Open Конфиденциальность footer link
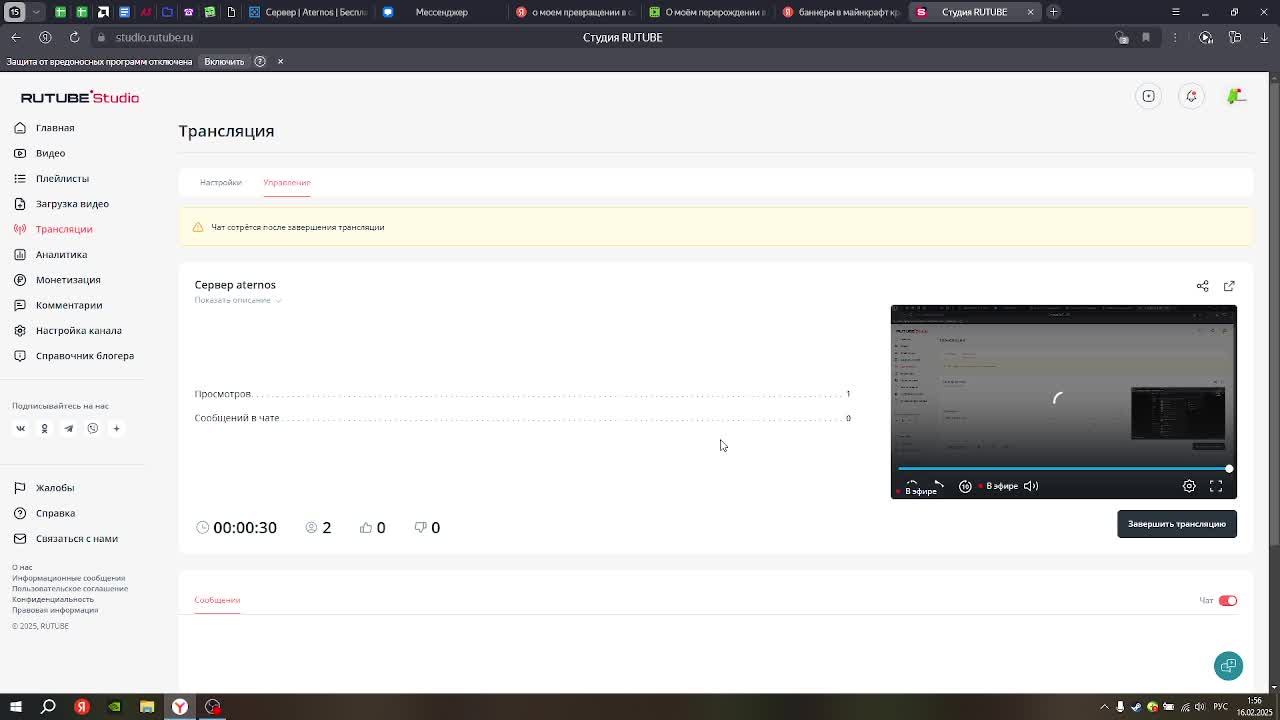The width and height of the screenshot is (1280, 720). coord(53,599)
